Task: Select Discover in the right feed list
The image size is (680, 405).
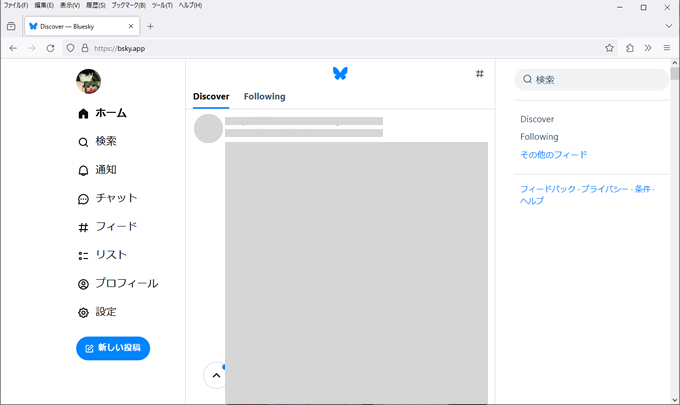Action: (x=537, y=119)
